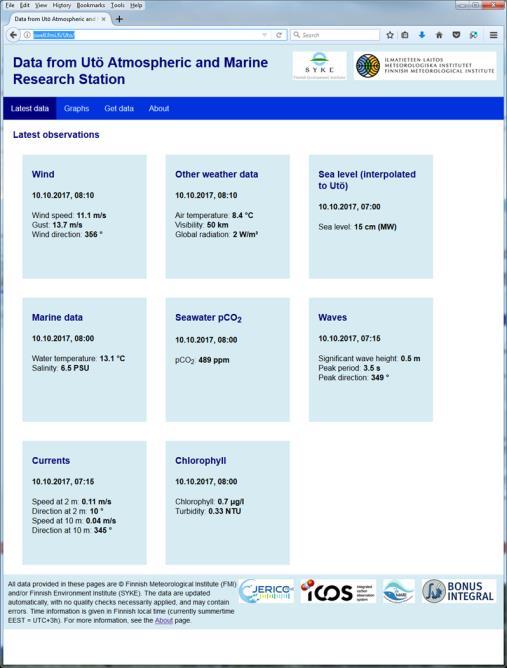The width and height of the screenshot is (507, 668).
Task: Open a new tab with plus button
Action: pos(119,19)
